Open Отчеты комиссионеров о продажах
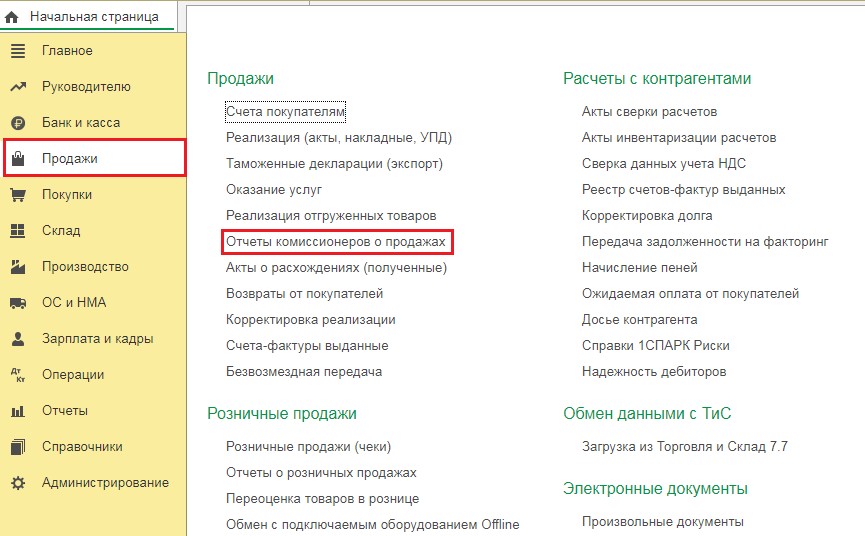Screen dimensions: 865x536 (335, 242)
